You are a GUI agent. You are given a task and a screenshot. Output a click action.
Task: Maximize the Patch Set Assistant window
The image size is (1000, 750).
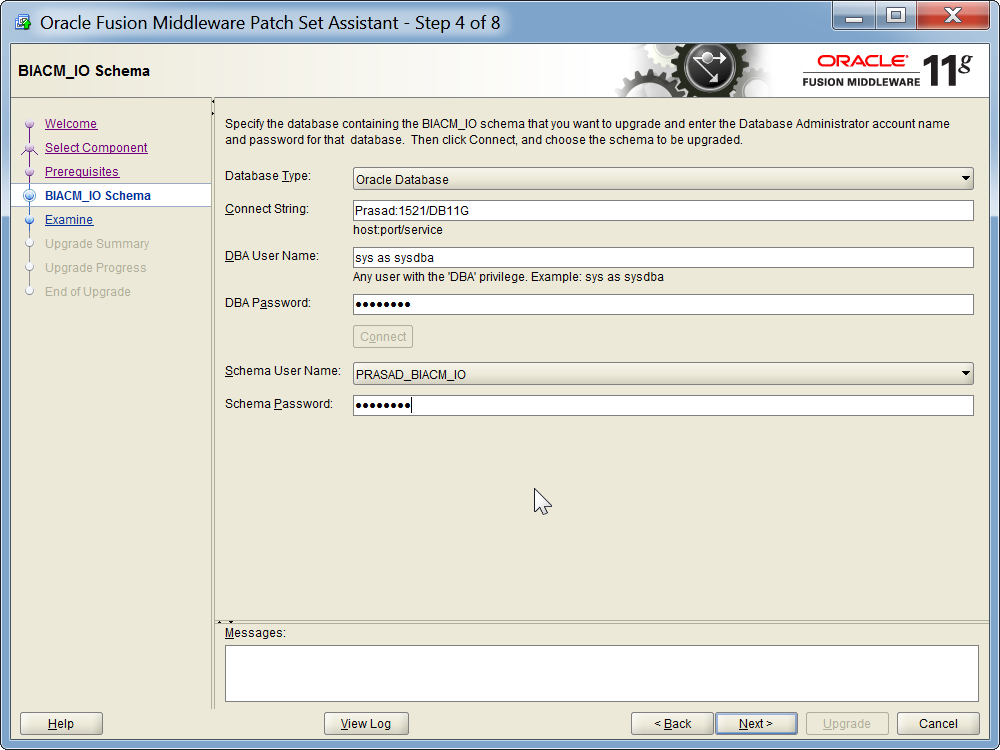(896, 17)
